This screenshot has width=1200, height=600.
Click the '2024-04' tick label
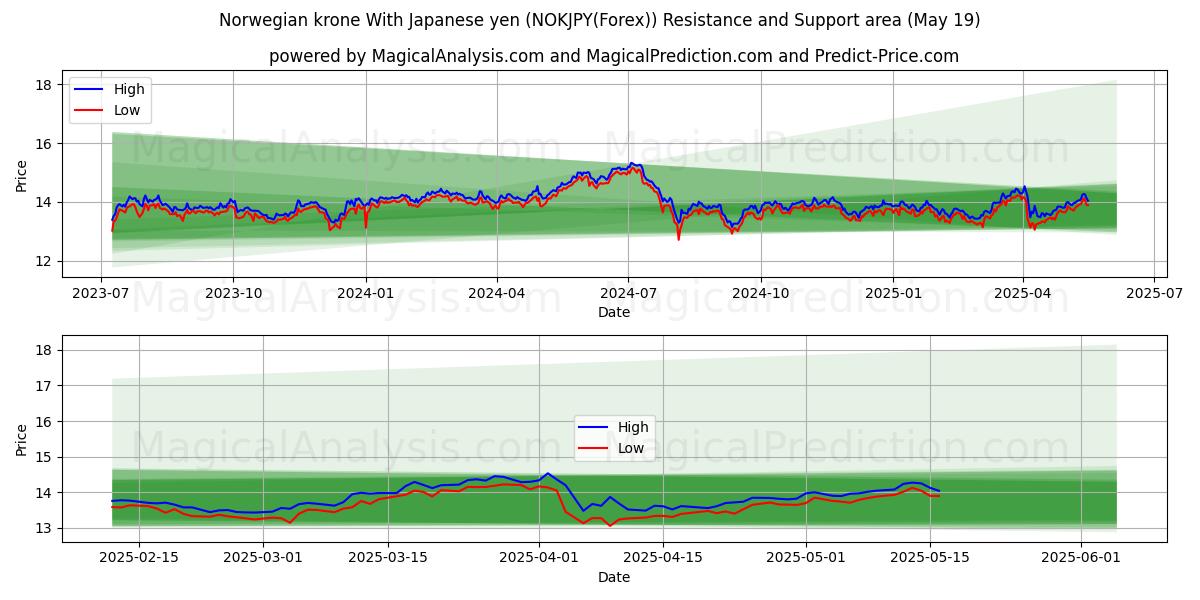[x=497, y=294]
